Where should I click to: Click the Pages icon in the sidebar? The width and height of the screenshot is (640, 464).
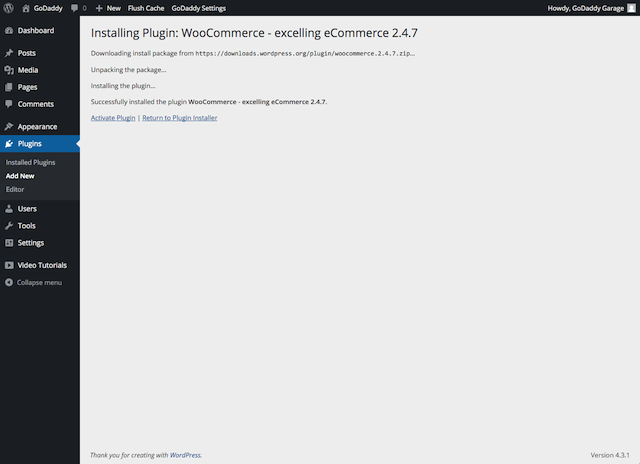tap(9, 87)
